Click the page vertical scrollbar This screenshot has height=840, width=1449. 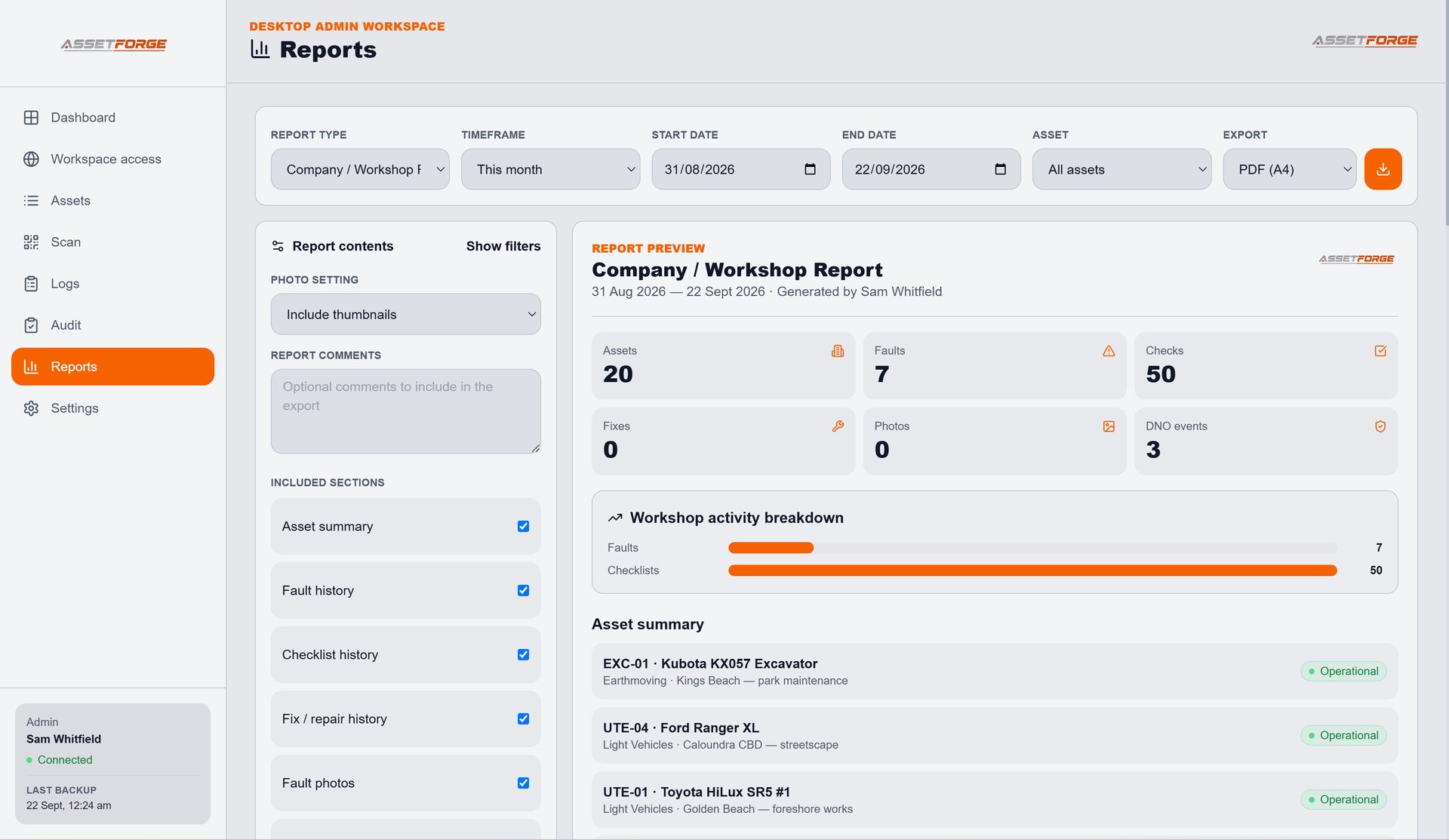tap(1445, 113)
